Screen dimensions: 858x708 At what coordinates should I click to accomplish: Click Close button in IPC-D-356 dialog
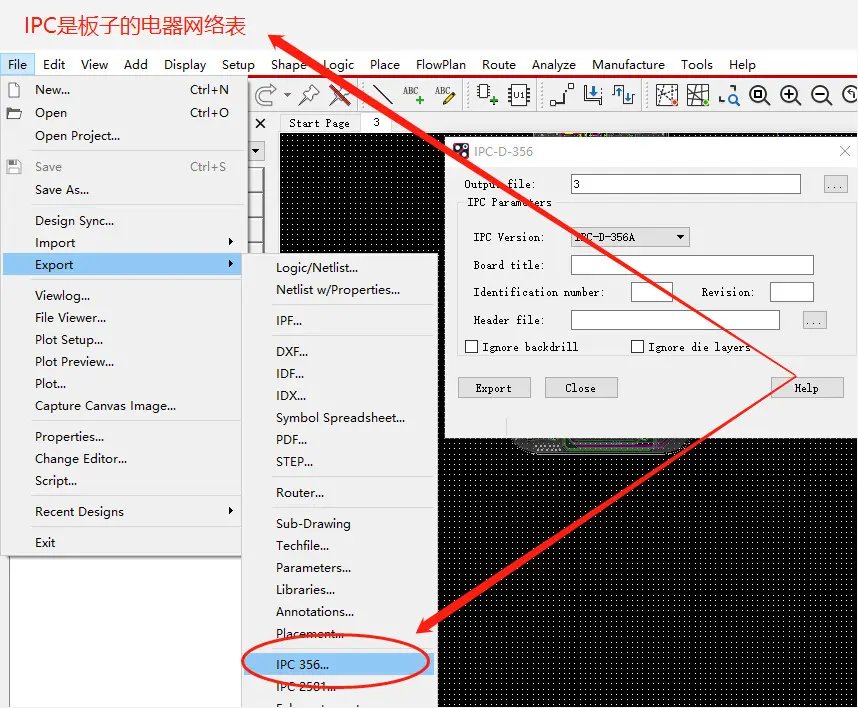pyautogui.click(x=581, y=388)
